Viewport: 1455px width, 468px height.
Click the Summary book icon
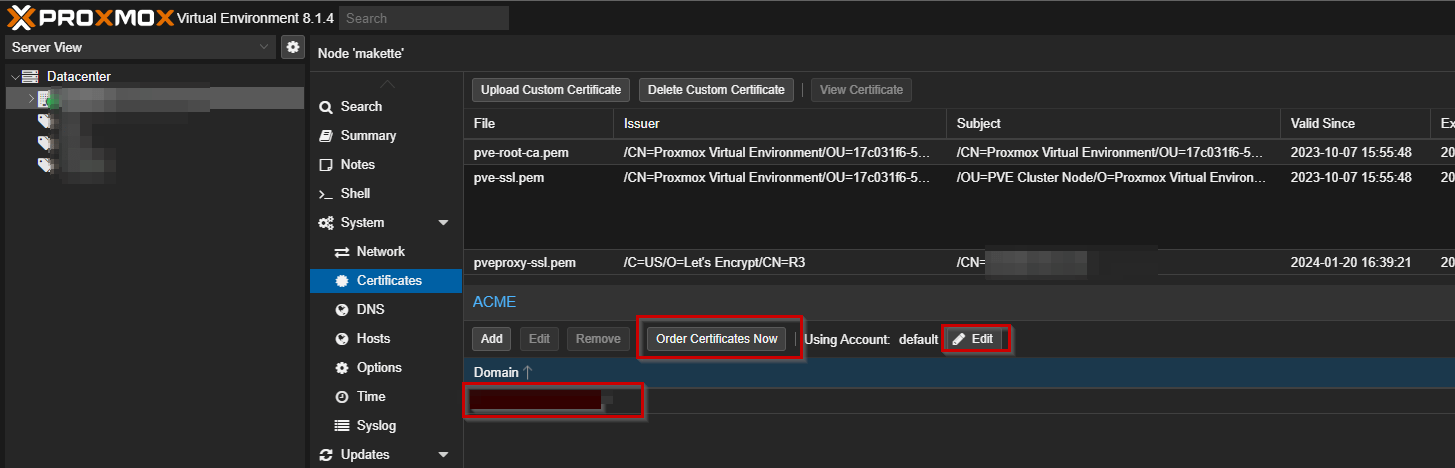325,135
